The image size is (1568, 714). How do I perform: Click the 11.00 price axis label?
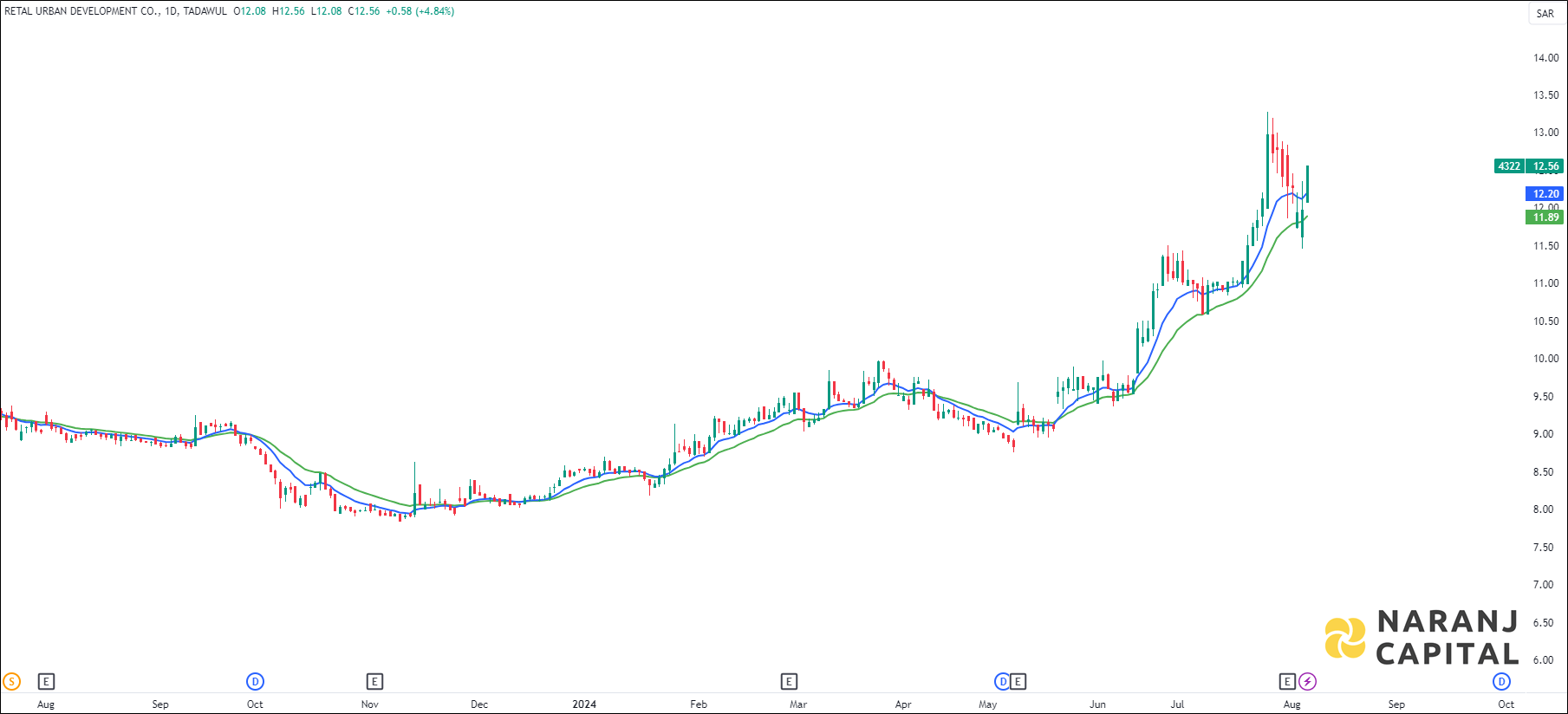(1545, 283)
